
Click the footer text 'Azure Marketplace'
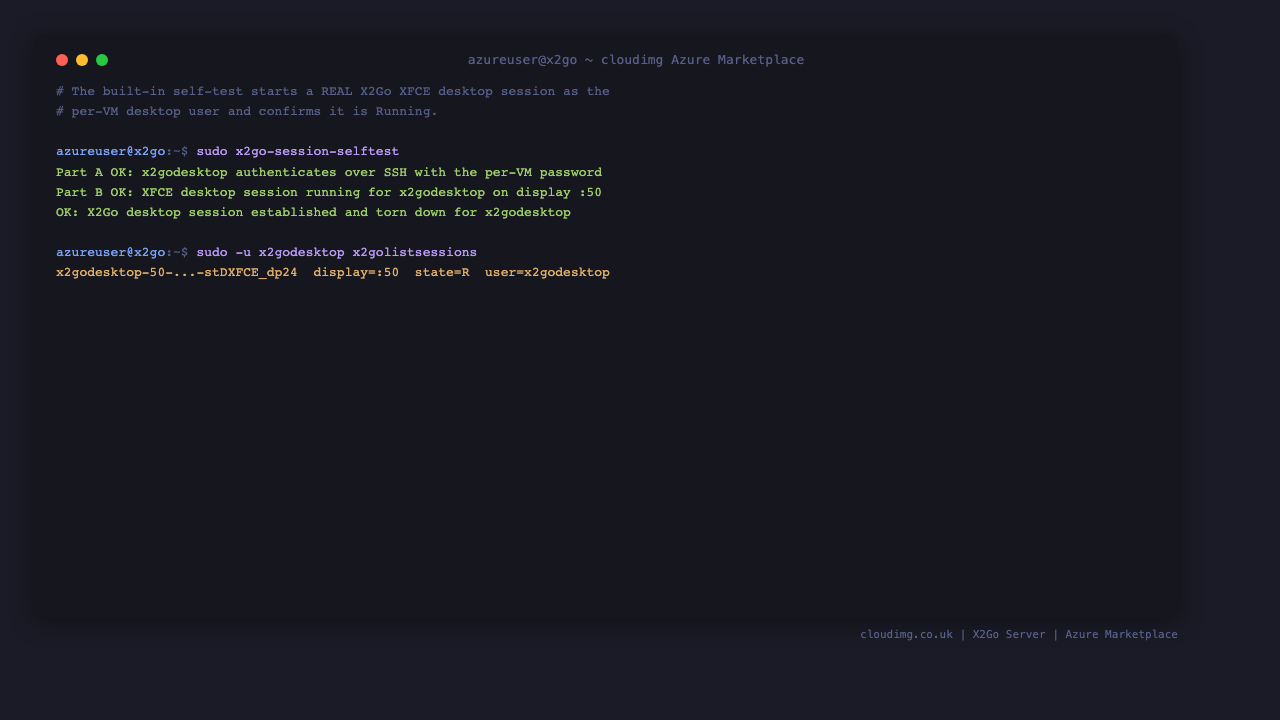pos(1121,634)
